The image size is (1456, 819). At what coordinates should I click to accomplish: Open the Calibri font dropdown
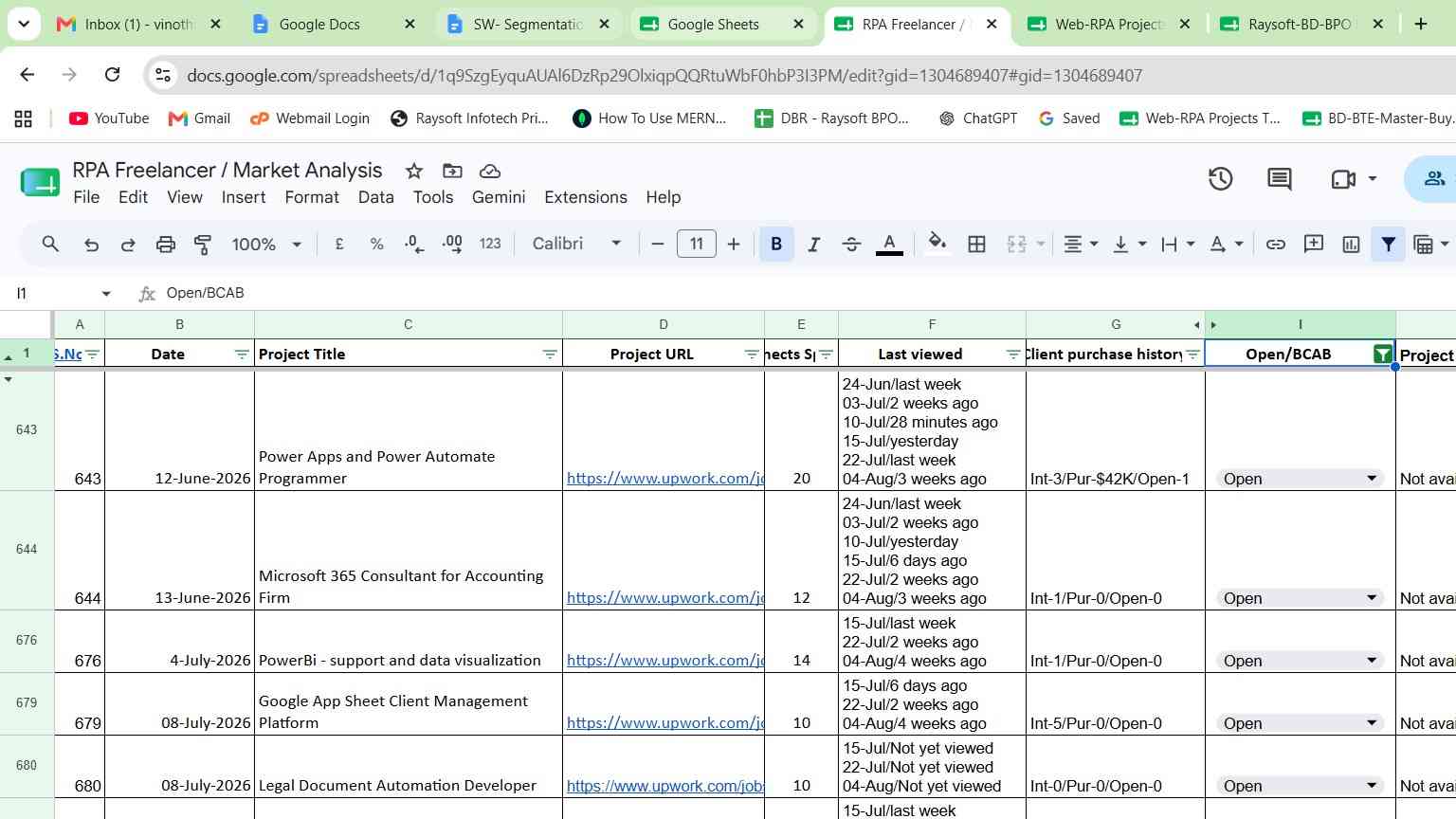click(x=576, y=244)
